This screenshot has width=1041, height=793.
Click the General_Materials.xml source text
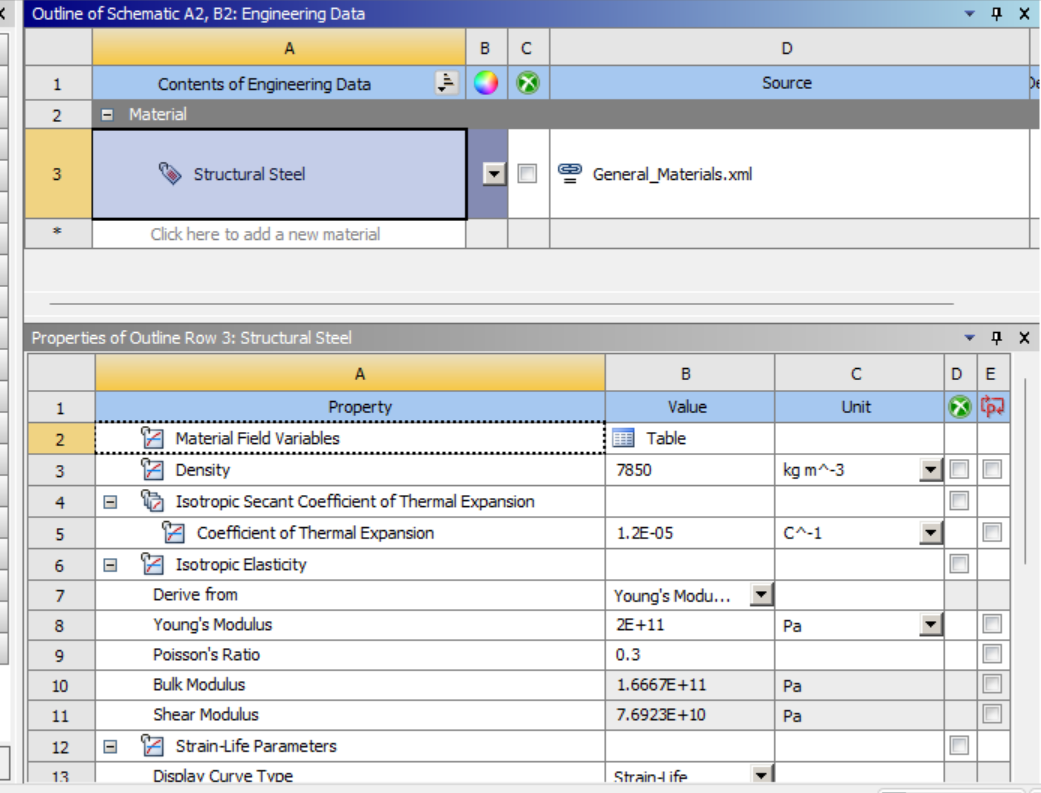pyautogui.click(x=672, y=174)
